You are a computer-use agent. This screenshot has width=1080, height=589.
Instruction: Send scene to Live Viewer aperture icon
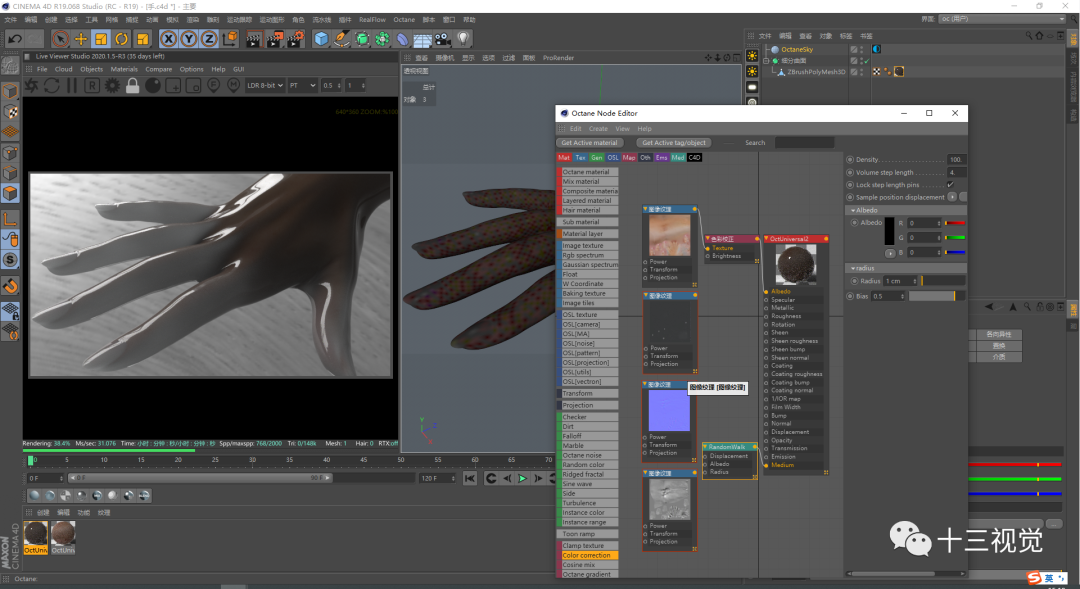pos(32,85)
